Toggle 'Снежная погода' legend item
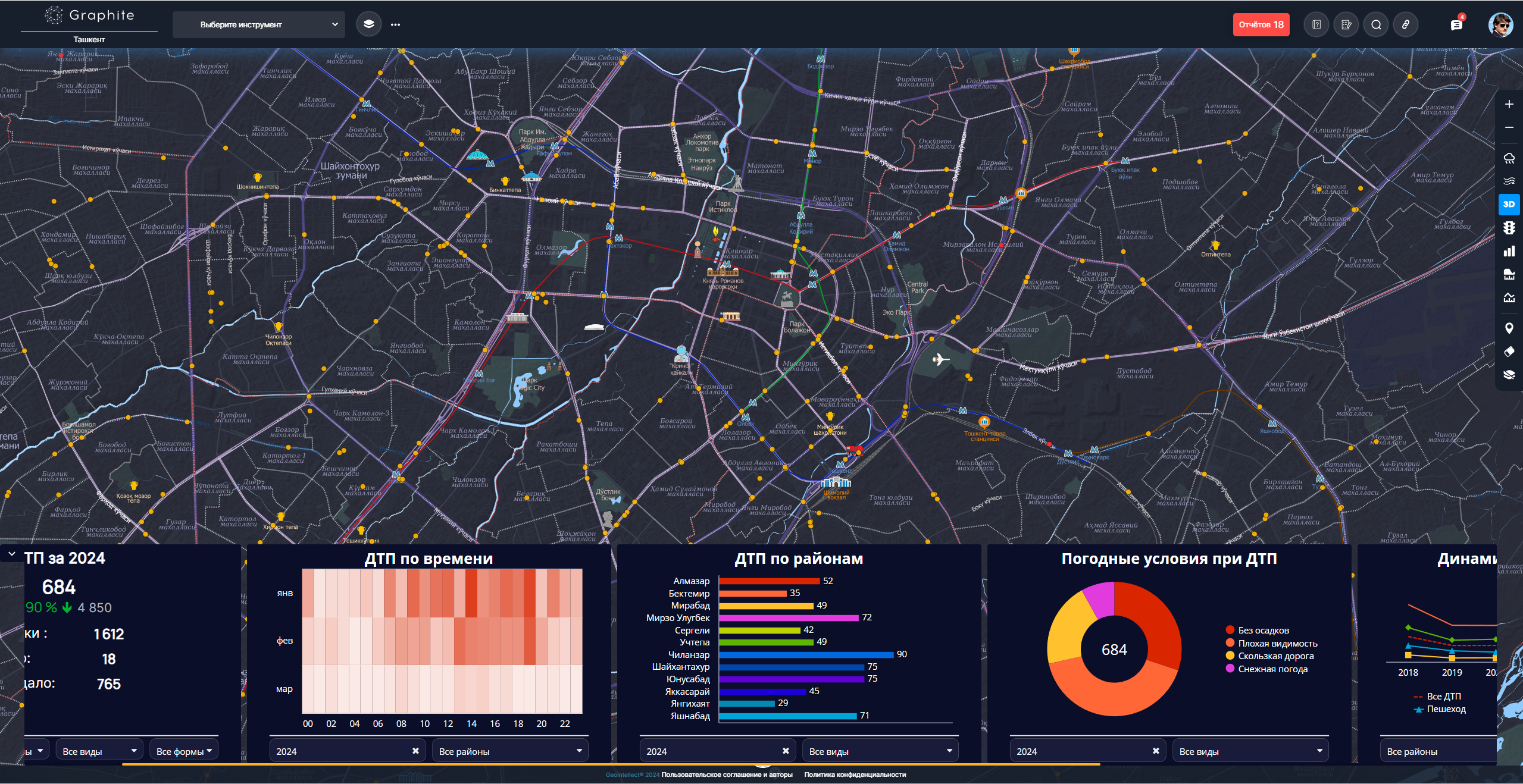The image size is (1523, 784). click(x=1266, y=669)
